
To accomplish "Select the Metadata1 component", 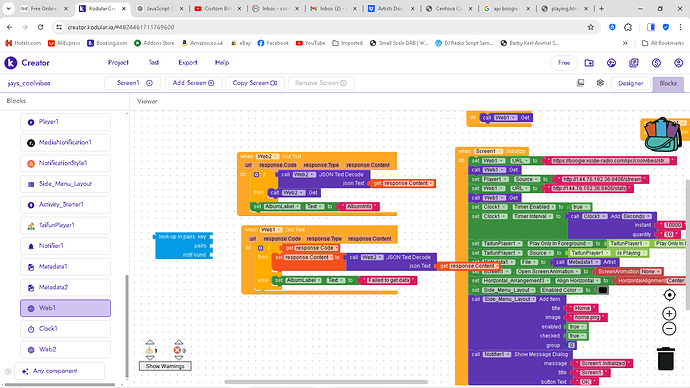I will pos(65,267).
